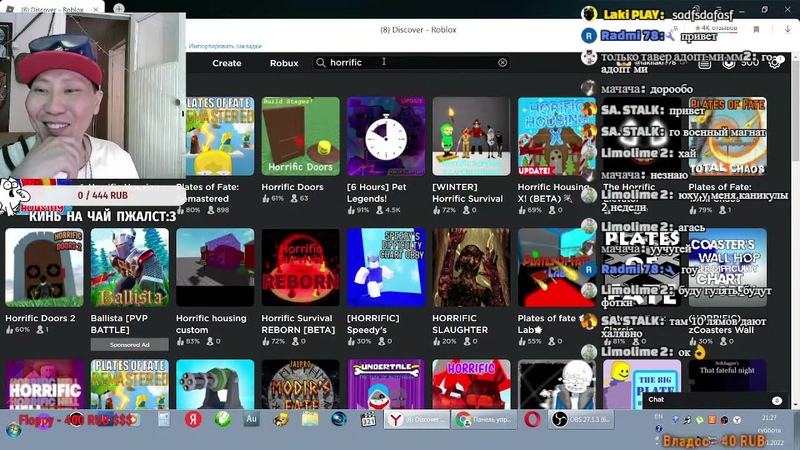Open the Roblox settings gear icon
The height and width of the screenshot is (450, 800).
pyautogui.click(x=774, y=63)
